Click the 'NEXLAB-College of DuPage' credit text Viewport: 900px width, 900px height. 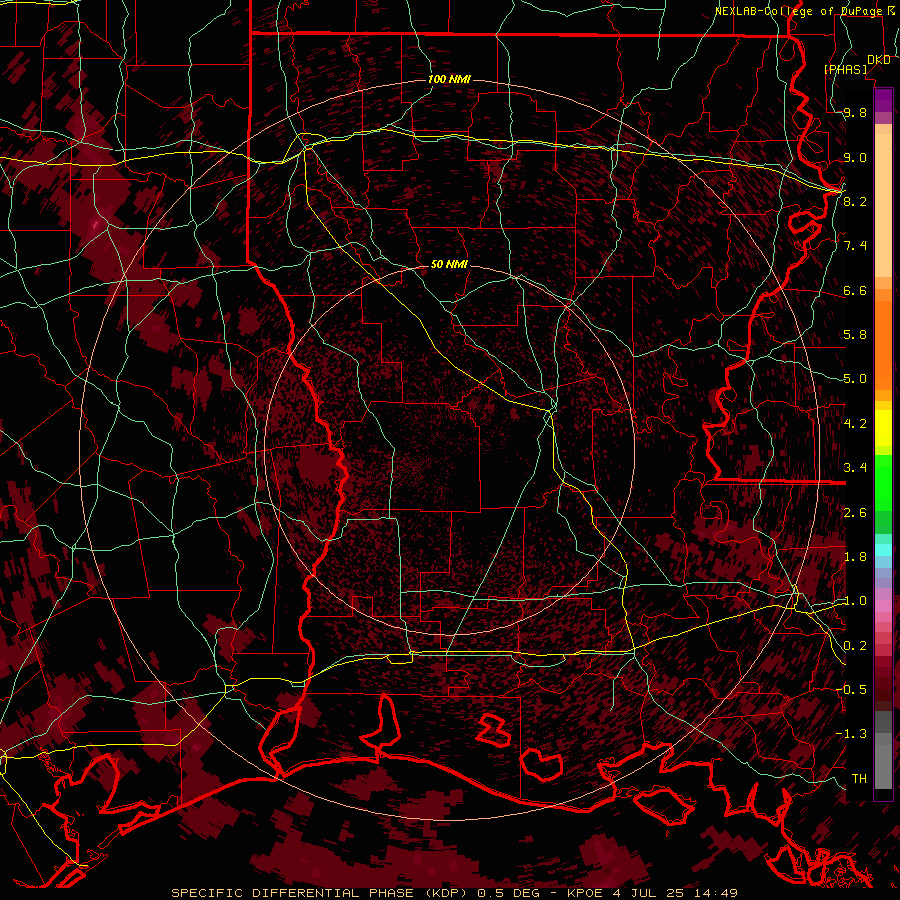[798, 11]
